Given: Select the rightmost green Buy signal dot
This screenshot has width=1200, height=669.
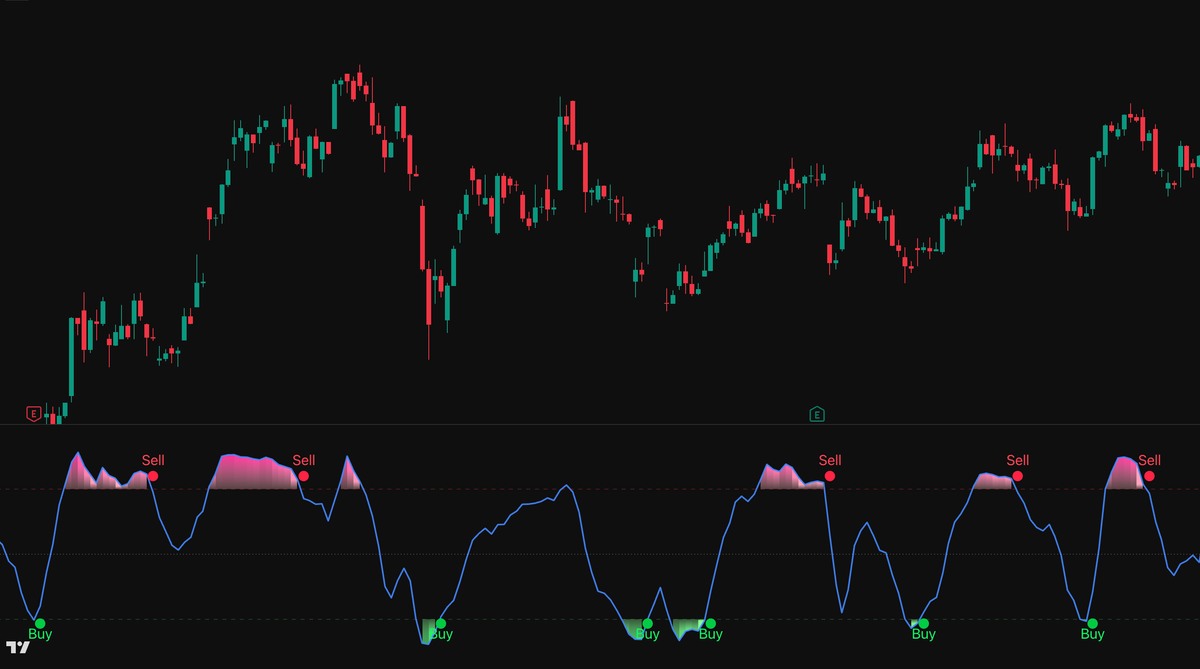Looking at the screenshot, I should pos(1092,623).
